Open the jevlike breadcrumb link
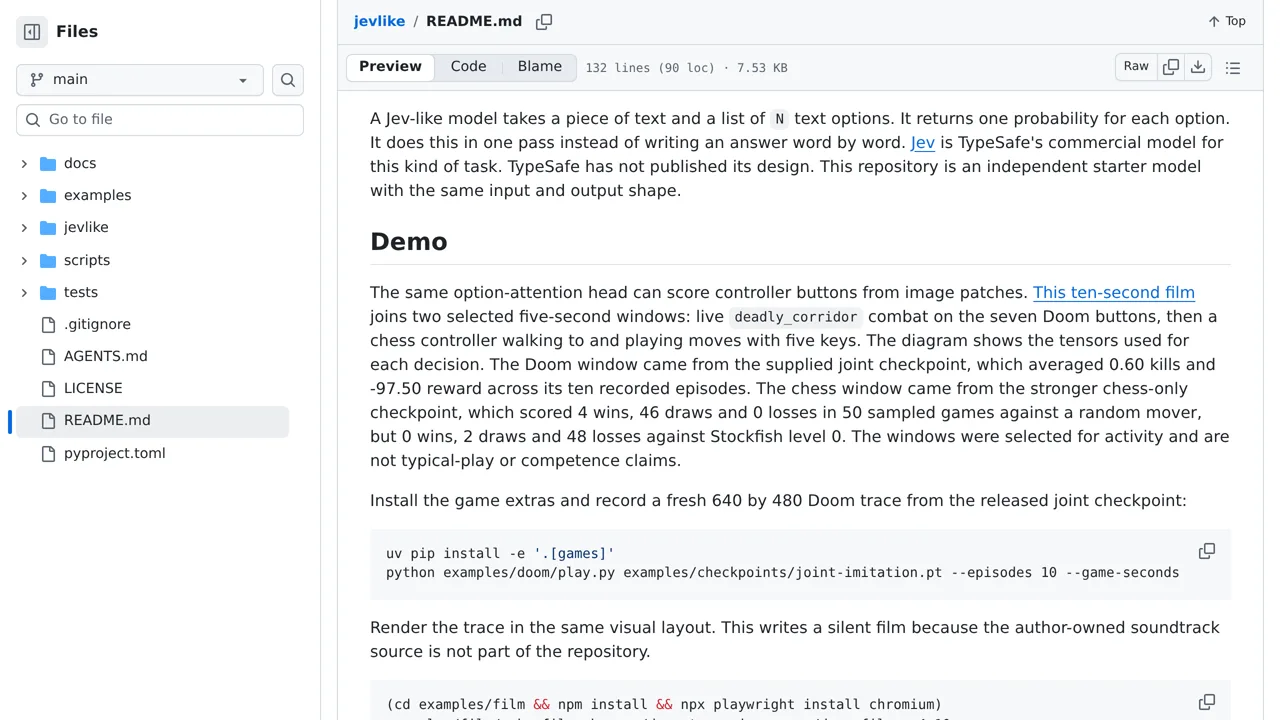 pos(379,21)
